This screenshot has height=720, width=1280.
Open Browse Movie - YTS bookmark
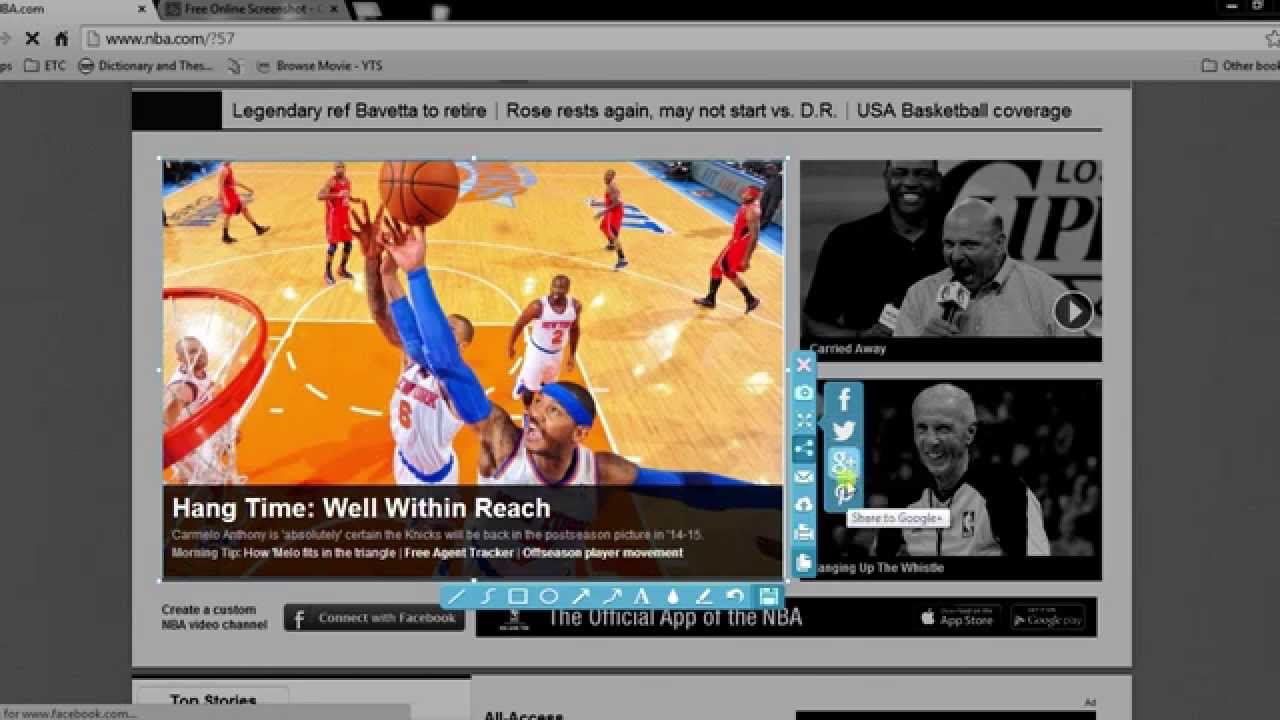[x=319, y=66]
